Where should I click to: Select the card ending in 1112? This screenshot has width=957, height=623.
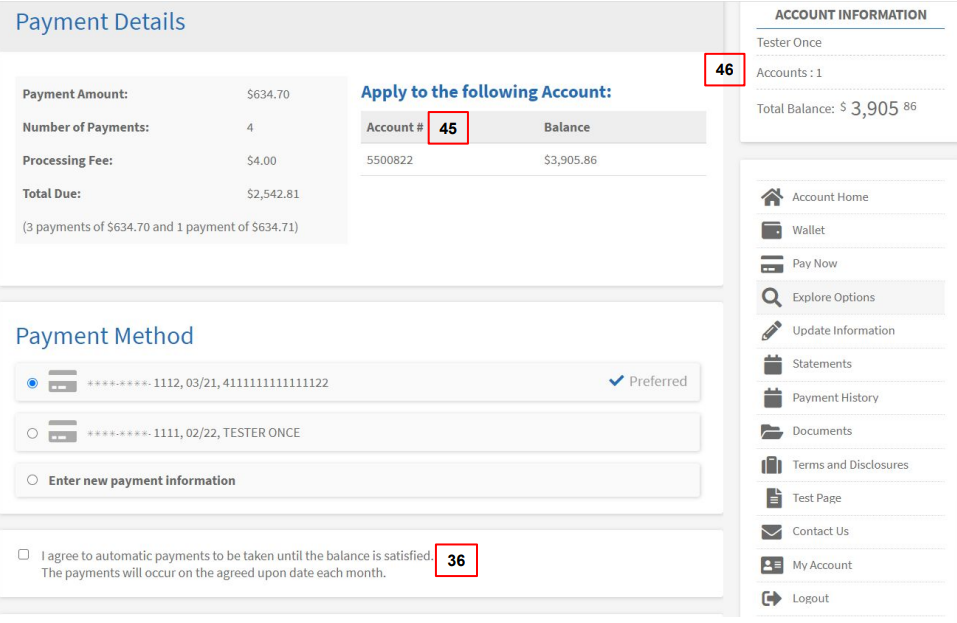click(33, 382)
